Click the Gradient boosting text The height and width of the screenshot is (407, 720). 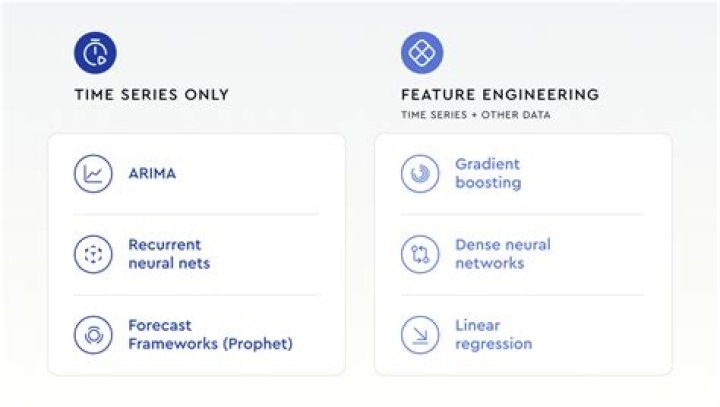(488, 173)
